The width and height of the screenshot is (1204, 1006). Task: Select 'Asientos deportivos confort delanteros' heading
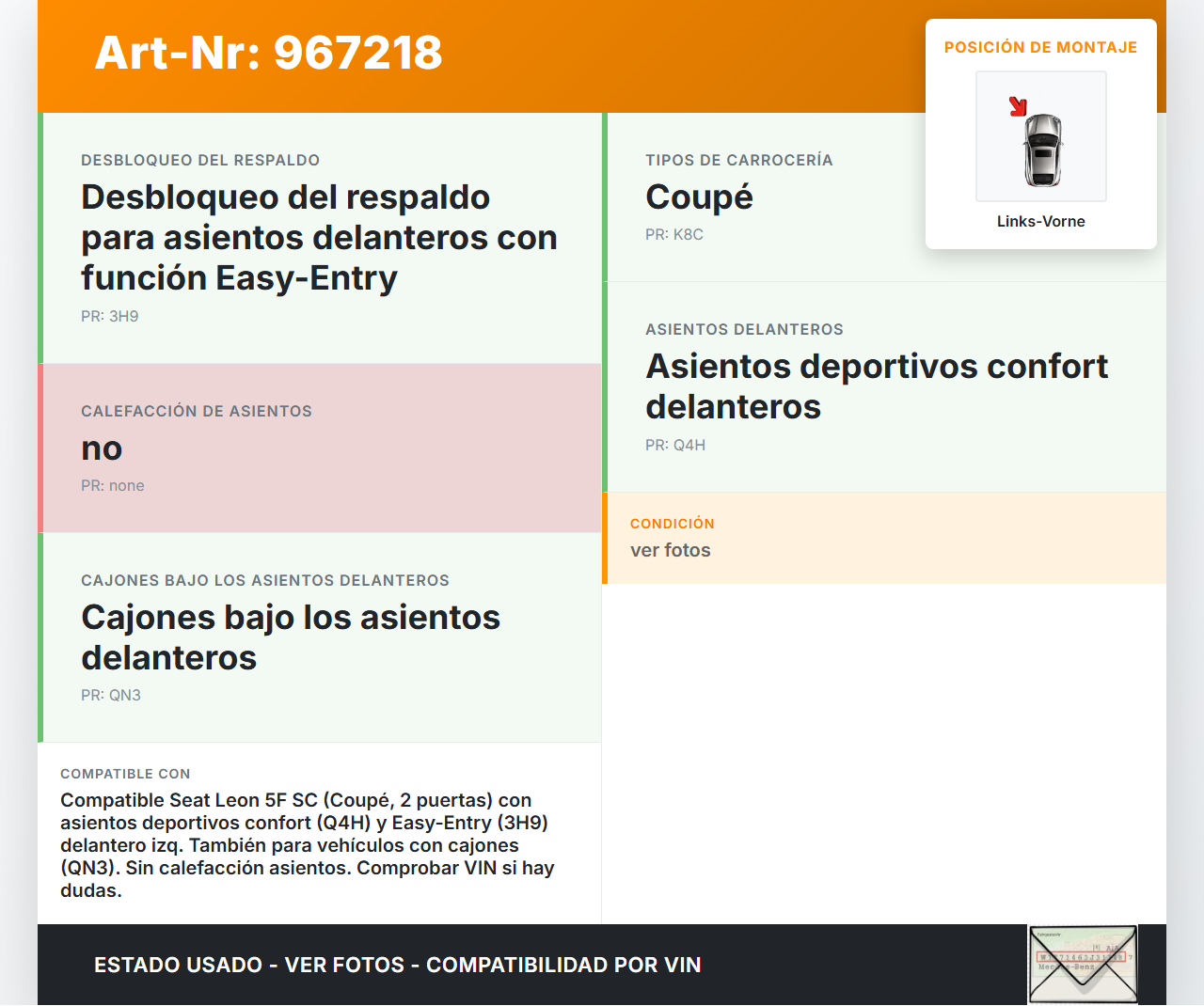876,386
